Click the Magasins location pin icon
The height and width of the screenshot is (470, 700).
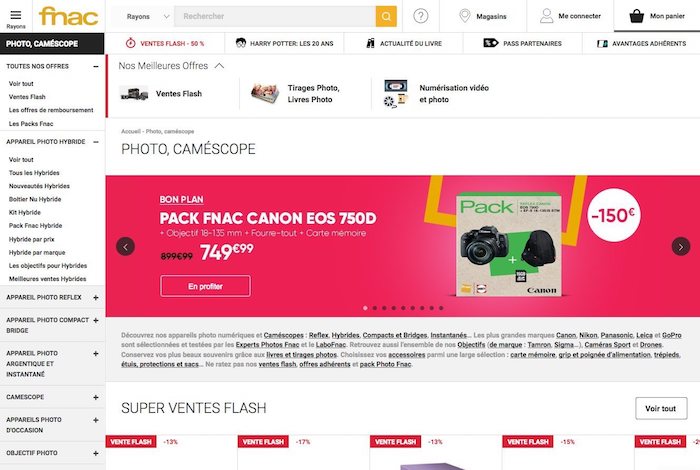point(465,16)
